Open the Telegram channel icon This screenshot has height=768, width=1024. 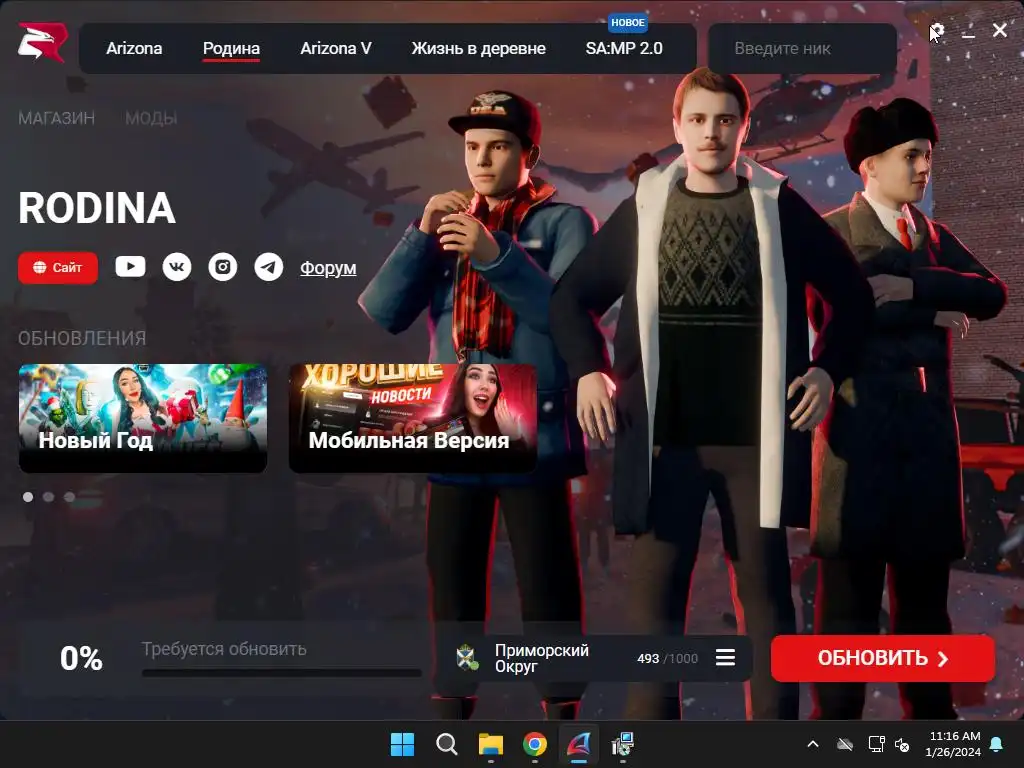[268, 266]
